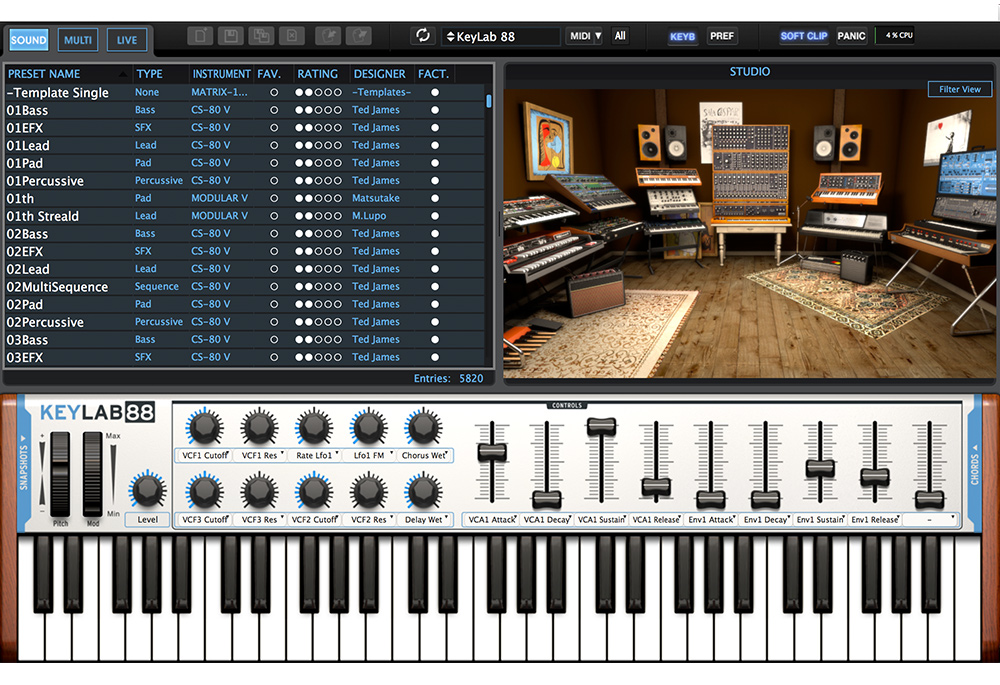The height and width of the screenshot is (685, 1000).
Task: Click the Import preset icon
Action: [x=328, y=36]
